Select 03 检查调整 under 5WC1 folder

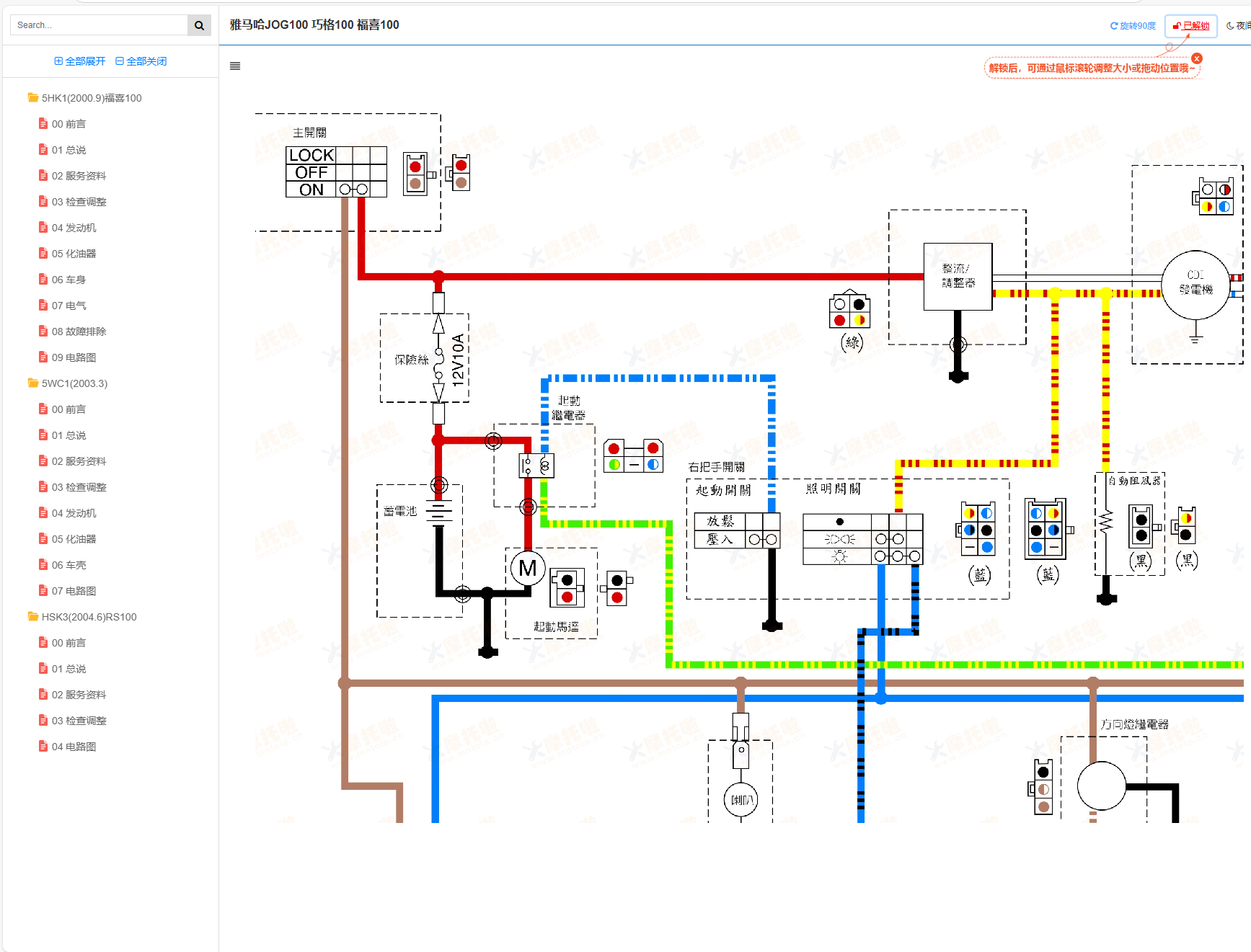(x=79, y=487)
